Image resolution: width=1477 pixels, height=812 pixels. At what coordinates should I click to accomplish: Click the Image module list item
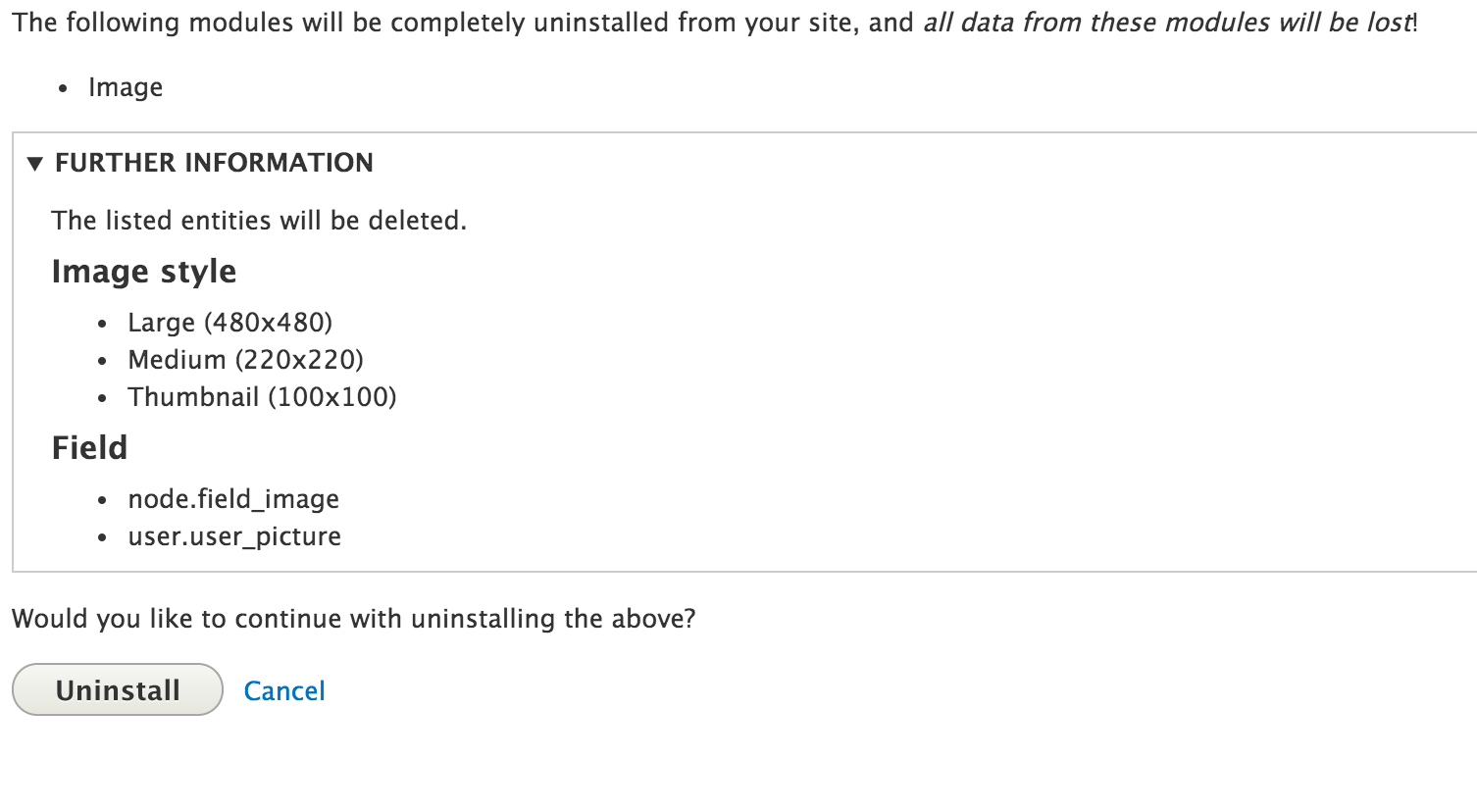pos(126,87)
